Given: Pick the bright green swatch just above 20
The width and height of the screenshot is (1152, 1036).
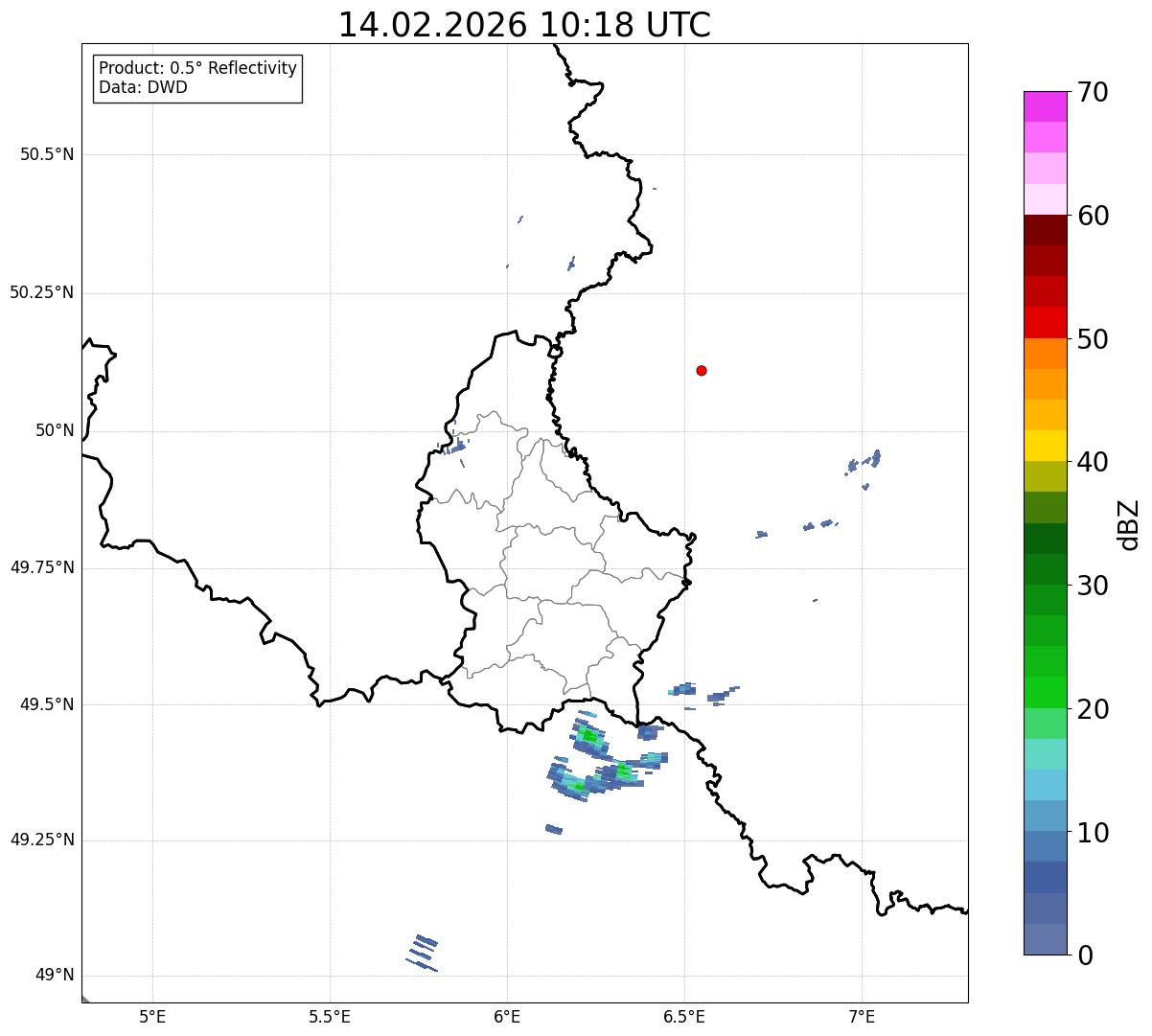Looking at the screenshot, I should point(1045,692).
